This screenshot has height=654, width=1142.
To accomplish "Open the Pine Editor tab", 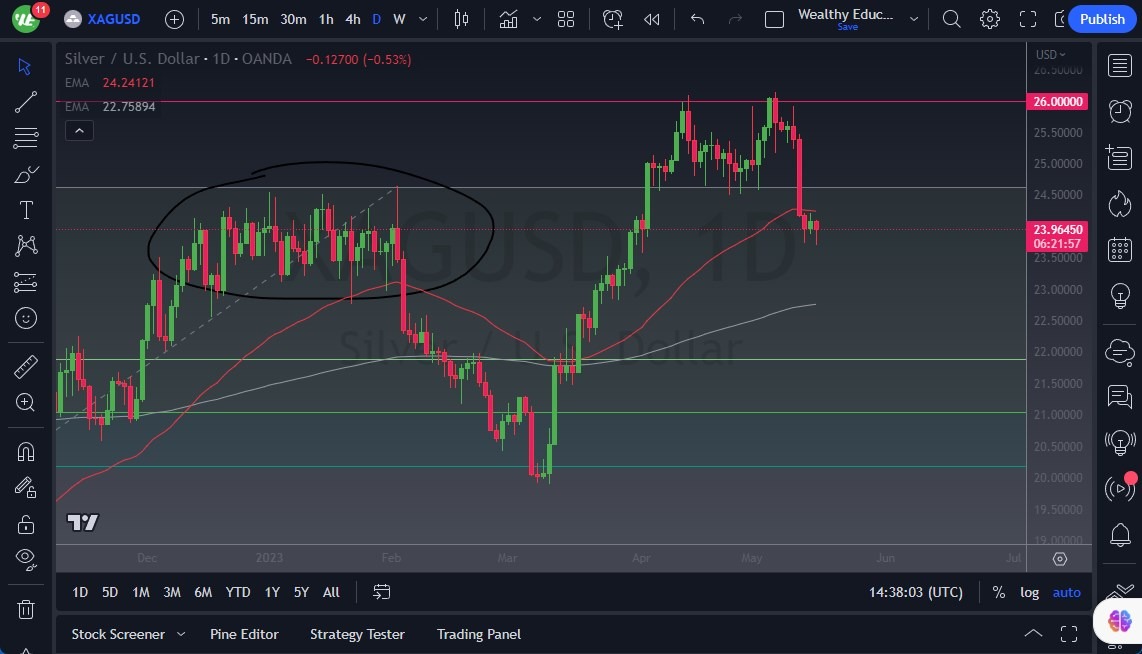I will [244, 634].
